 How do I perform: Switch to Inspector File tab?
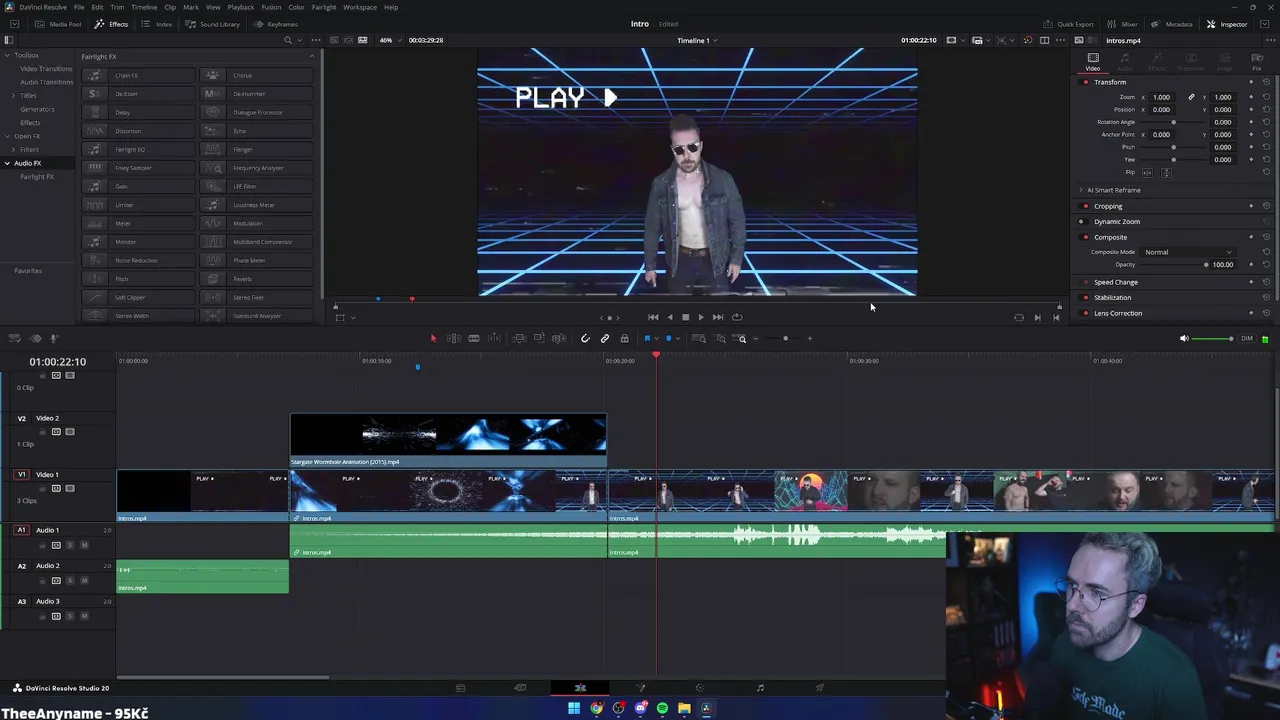[1257, 62]
